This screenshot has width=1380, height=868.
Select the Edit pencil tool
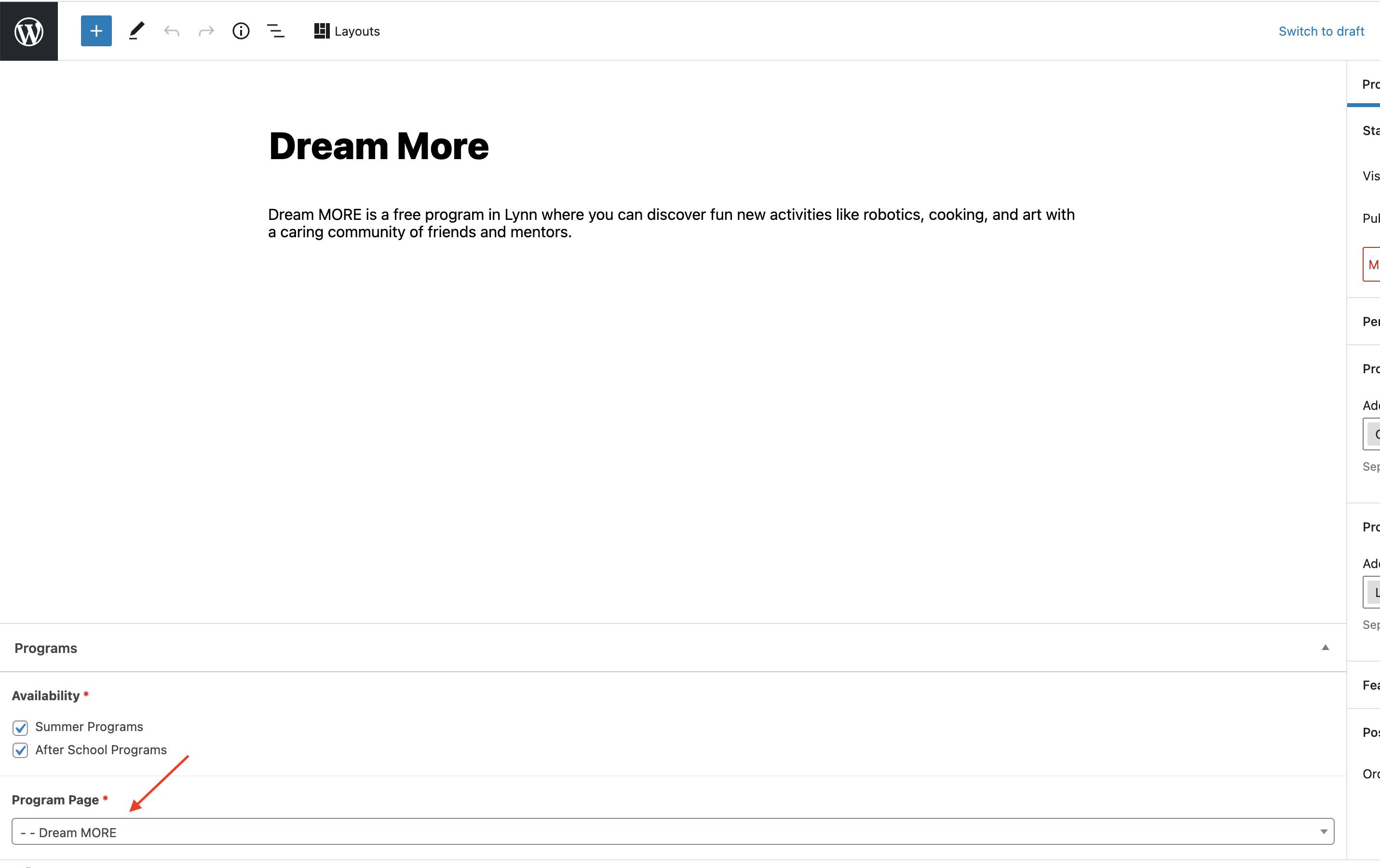click(x=136, y=31)
